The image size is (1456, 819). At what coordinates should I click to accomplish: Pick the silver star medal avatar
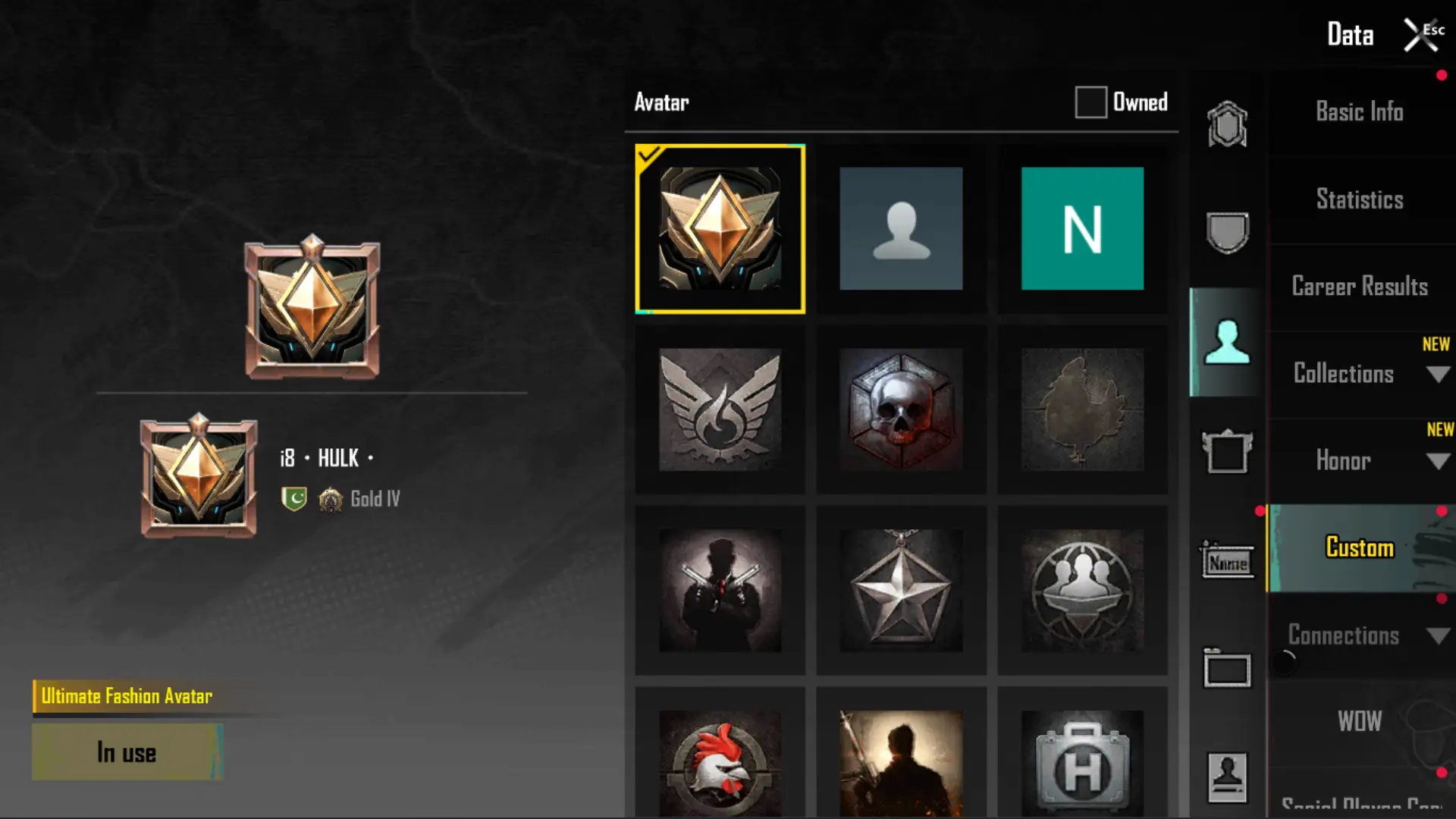point(901,590)
